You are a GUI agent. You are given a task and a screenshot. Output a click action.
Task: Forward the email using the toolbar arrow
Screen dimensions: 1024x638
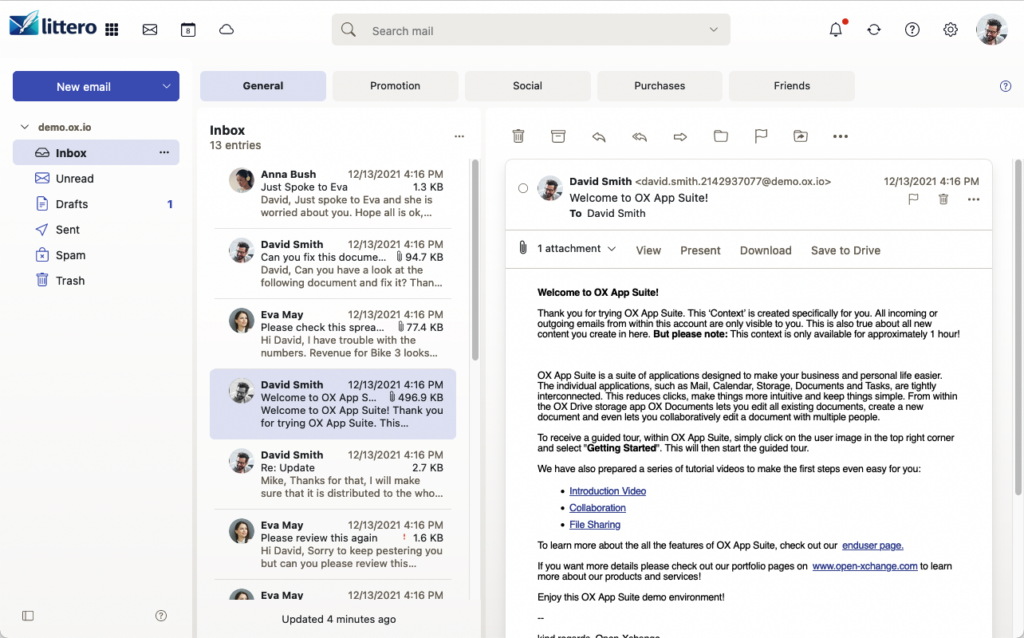click(680, 136)
